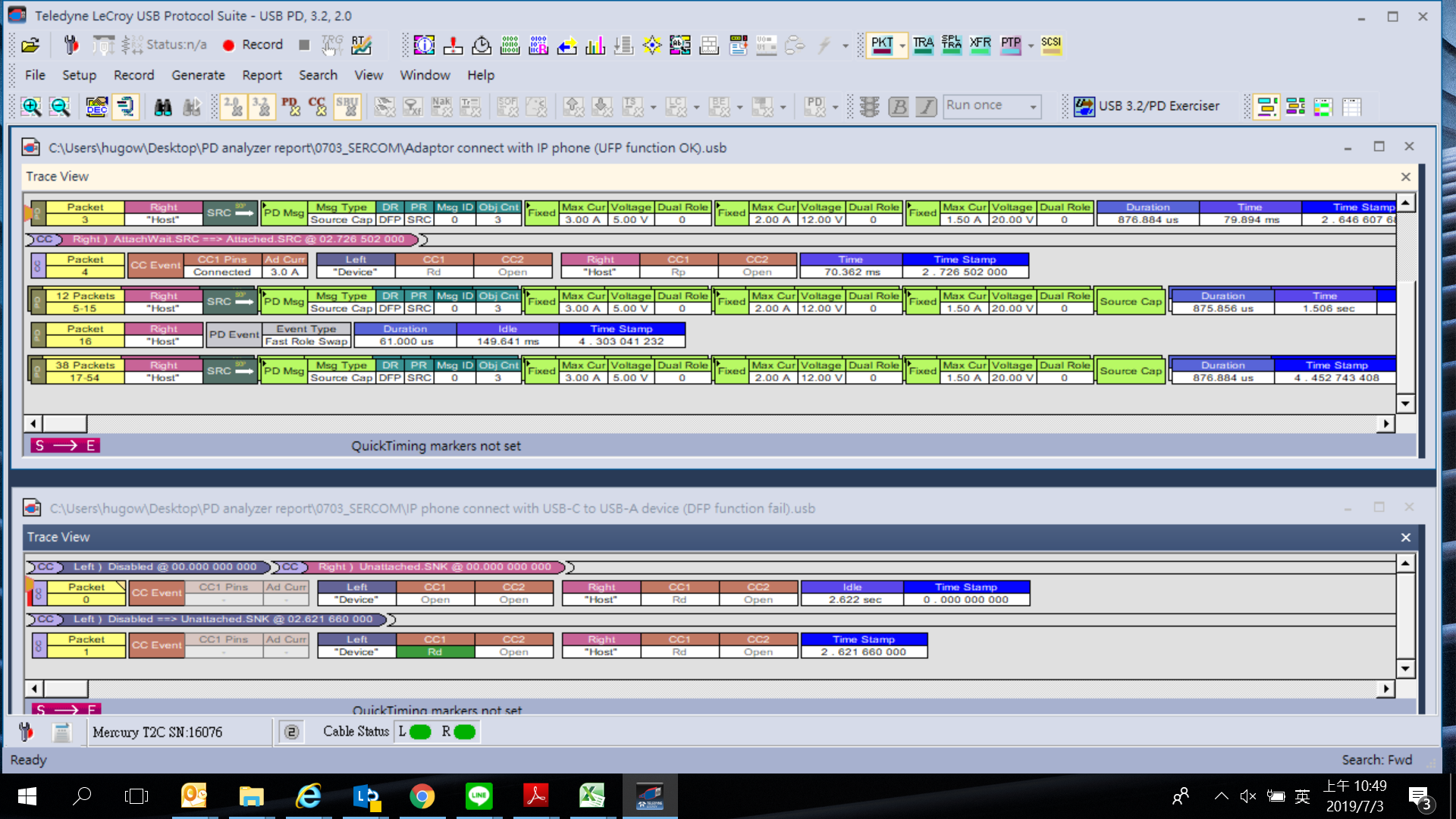Click the binoculars Find icon
The width and height of the screenshot is (1456, 819).
(x=163, y=107)
